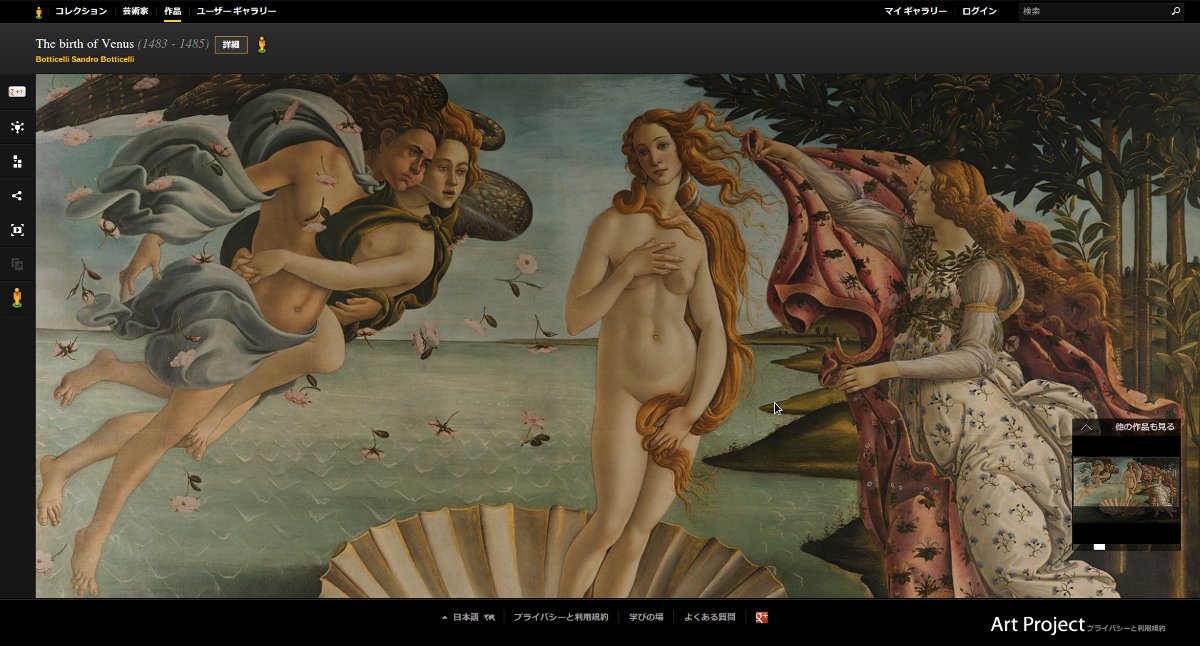This screenshot has width=1200, height=646.
Task: Open the 日本語 language dropdown
Action: point(460,617)
